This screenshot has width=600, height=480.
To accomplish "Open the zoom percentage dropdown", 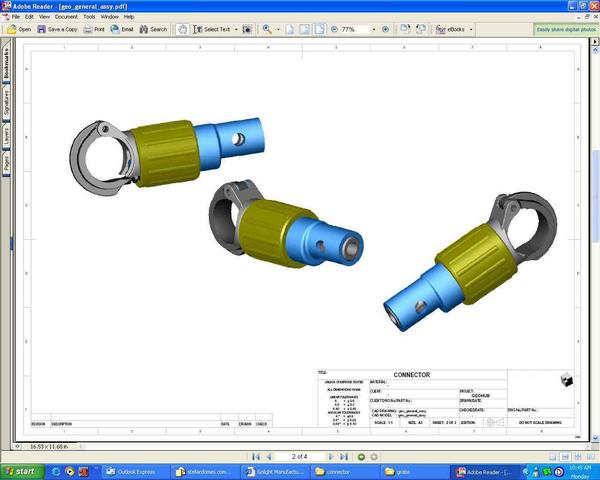I will click(x=374, y=29).
